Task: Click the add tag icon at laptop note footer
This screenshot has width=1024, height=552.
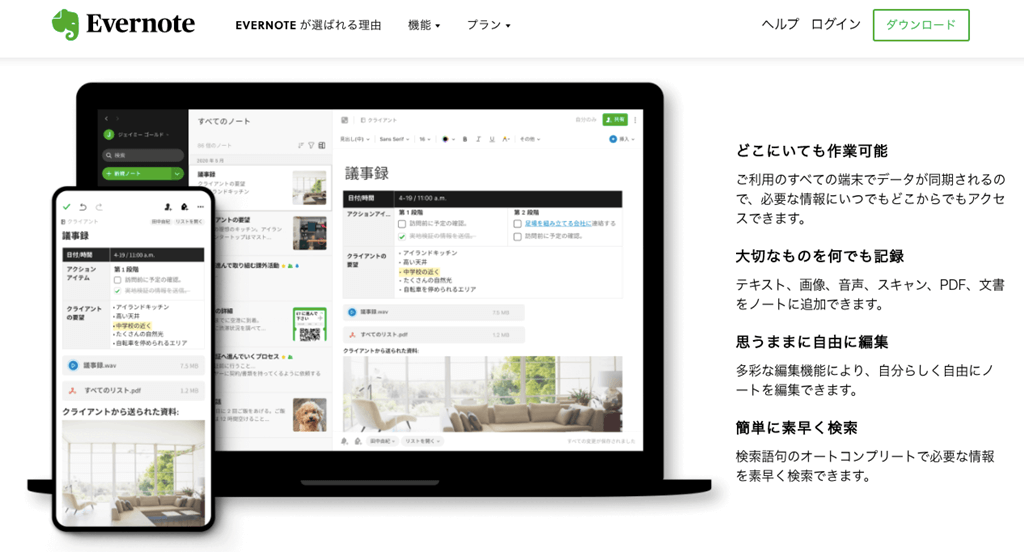Action: (x=358, y=441)
